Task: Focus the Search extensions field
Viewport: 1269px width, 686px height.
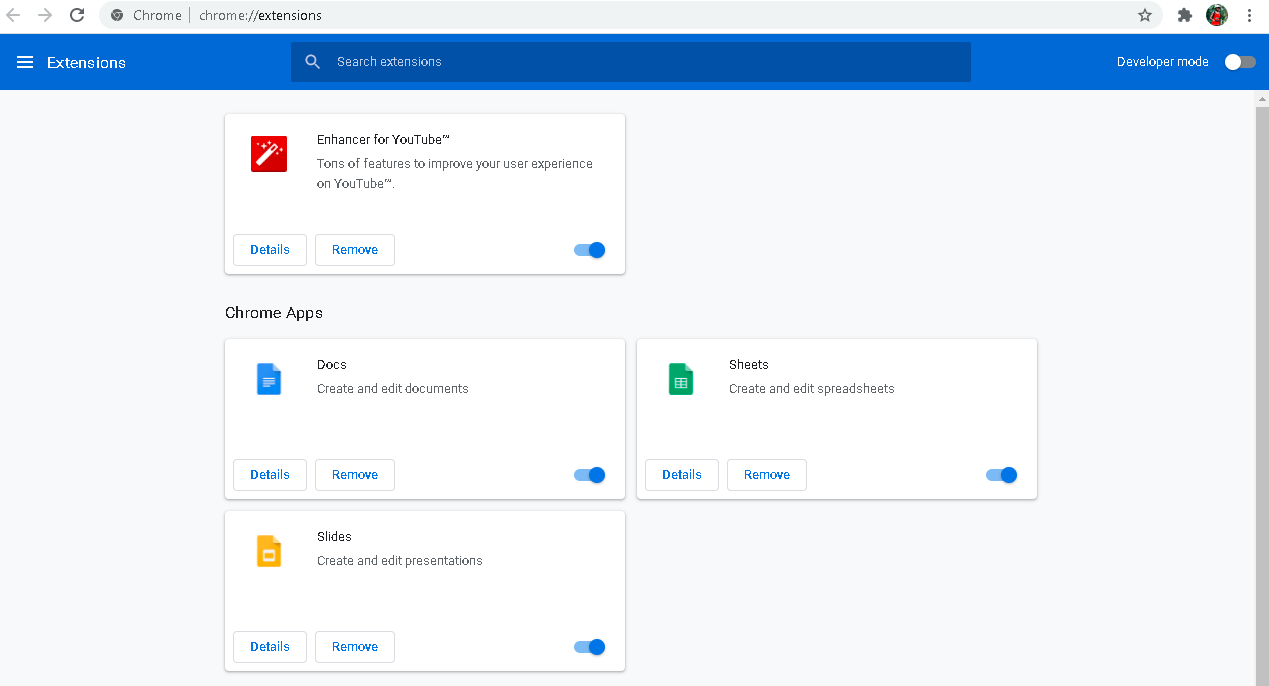Action: tap(640, 62)
